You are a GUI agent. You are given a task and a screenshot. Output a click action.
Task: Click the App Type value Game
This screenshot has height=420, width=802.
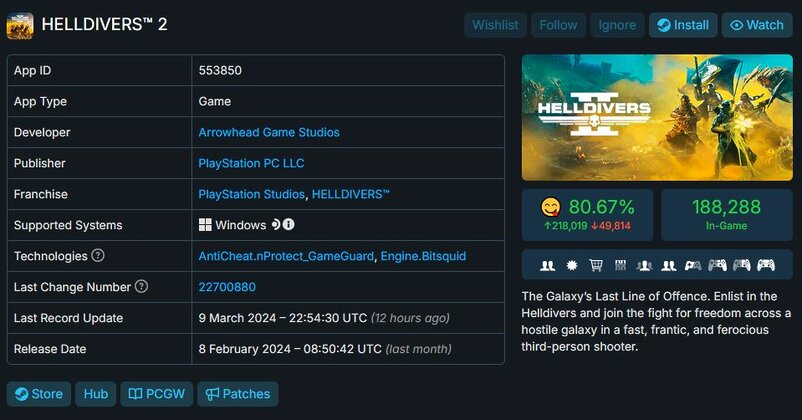point(214,101)
